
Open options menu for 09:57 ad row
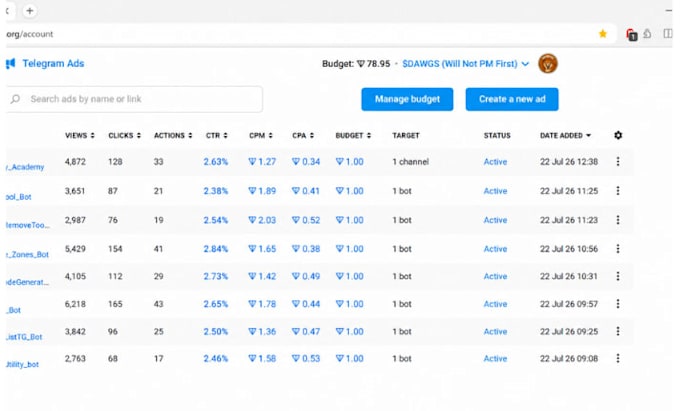click(x=618, y=304)
